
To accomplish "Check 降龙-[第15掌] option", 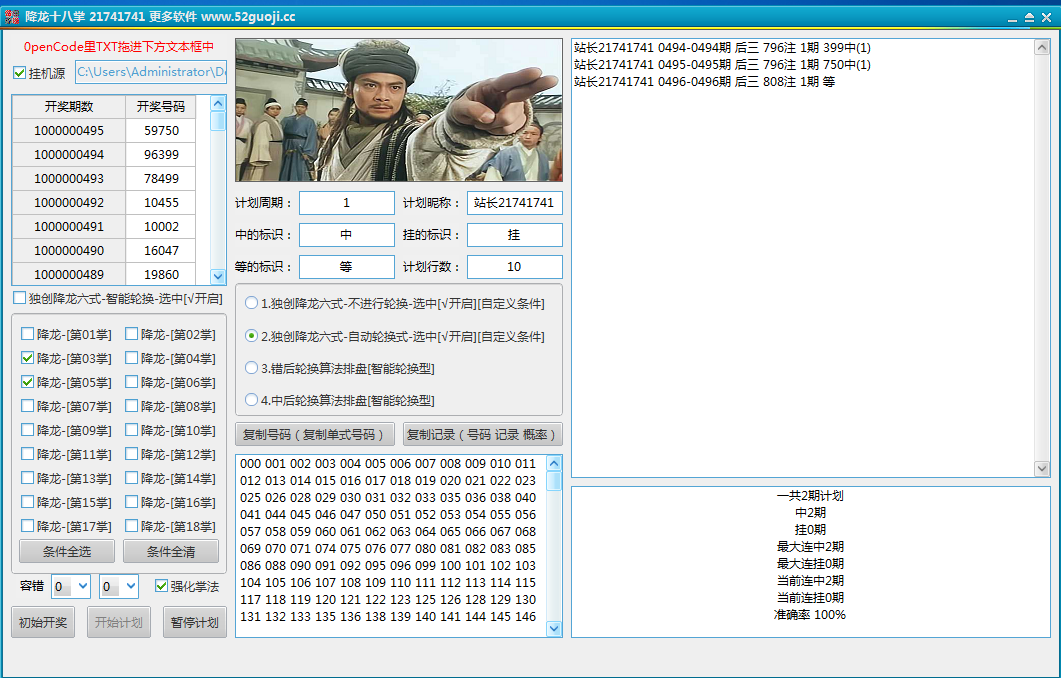I will (x=28, y=502).
